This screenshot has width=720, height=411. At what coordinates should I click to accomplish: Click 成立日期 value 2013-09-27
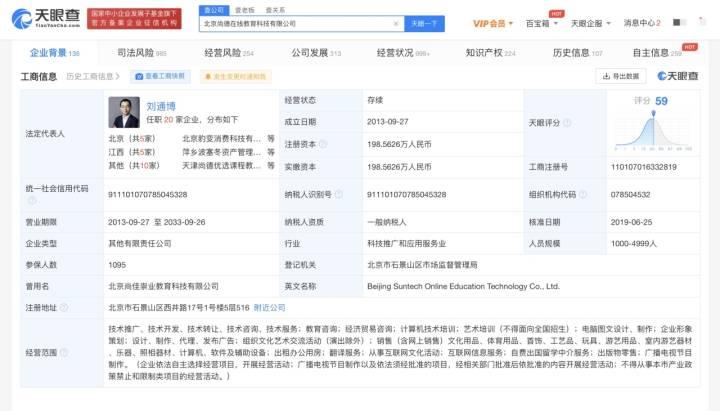tap(388, 122)
